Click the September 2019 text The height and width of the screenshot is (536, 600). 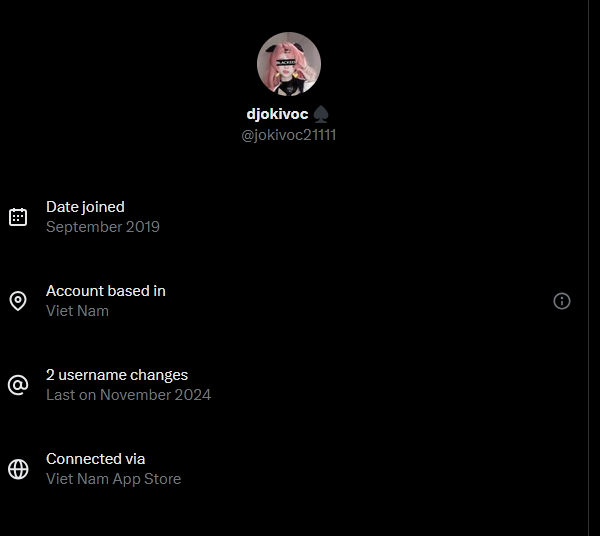(x=103, y=227)
